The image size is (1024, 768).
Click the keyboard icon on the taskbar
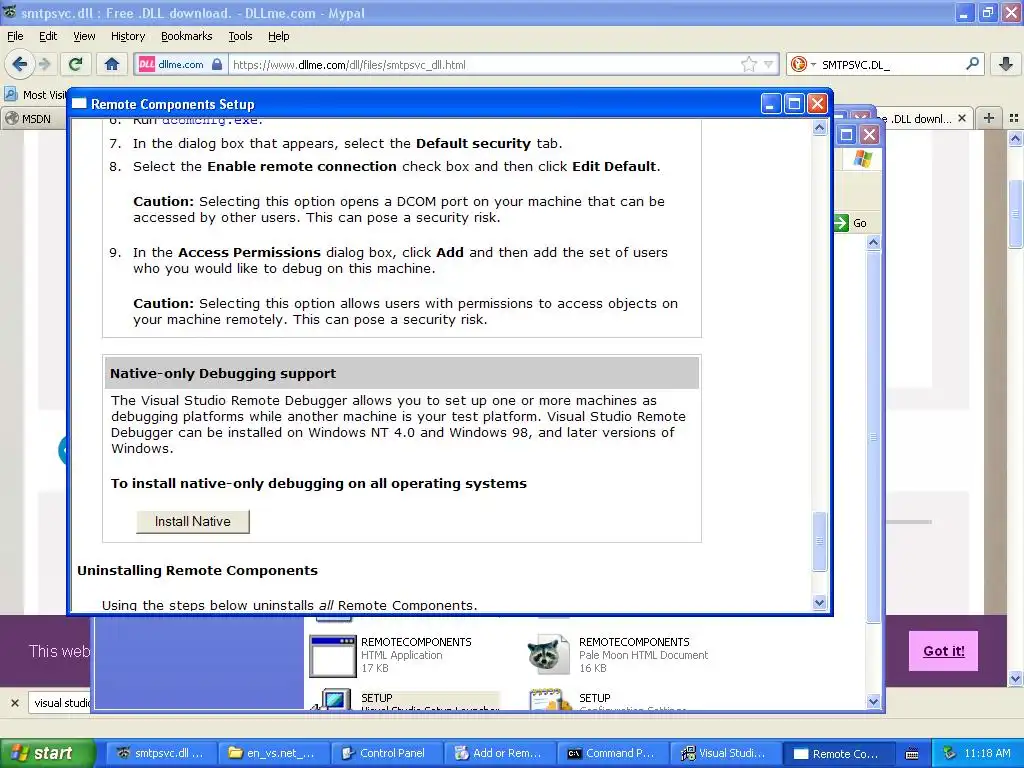[912, 754]
